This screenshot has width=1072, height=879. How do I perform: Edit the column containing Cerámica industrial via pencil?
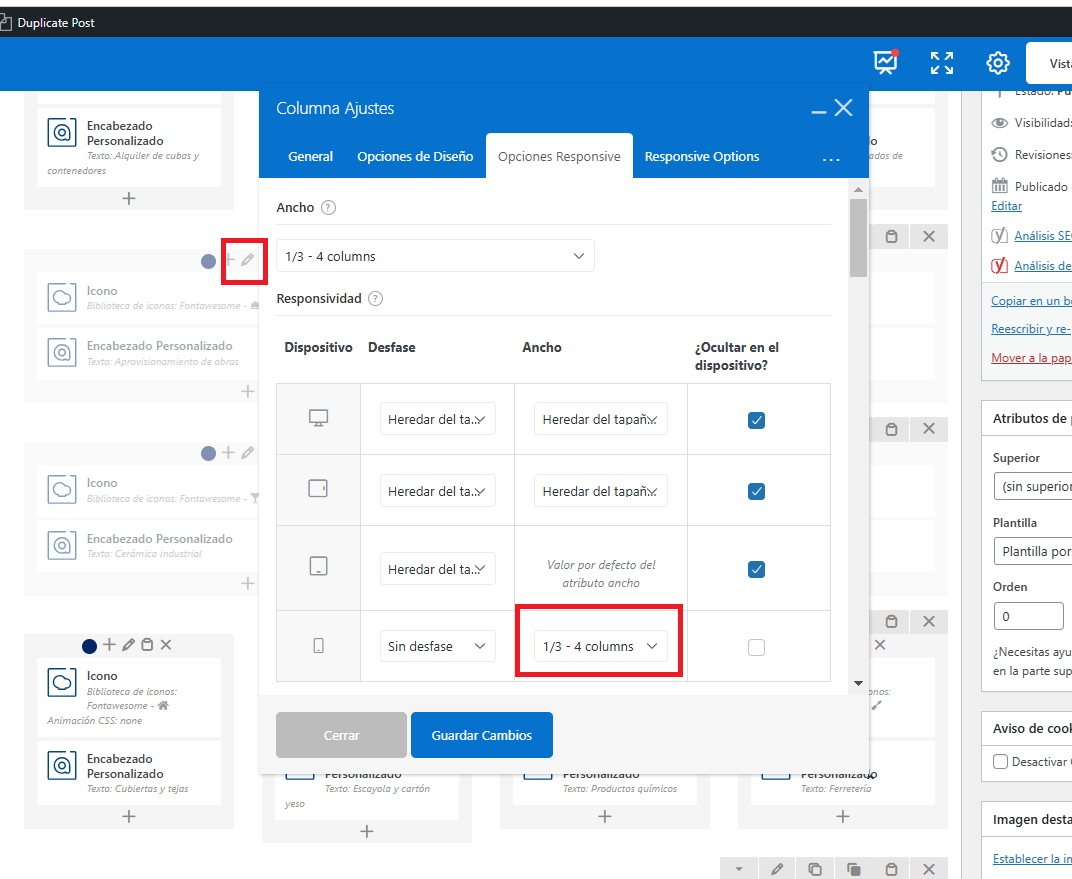click(247, 452)
